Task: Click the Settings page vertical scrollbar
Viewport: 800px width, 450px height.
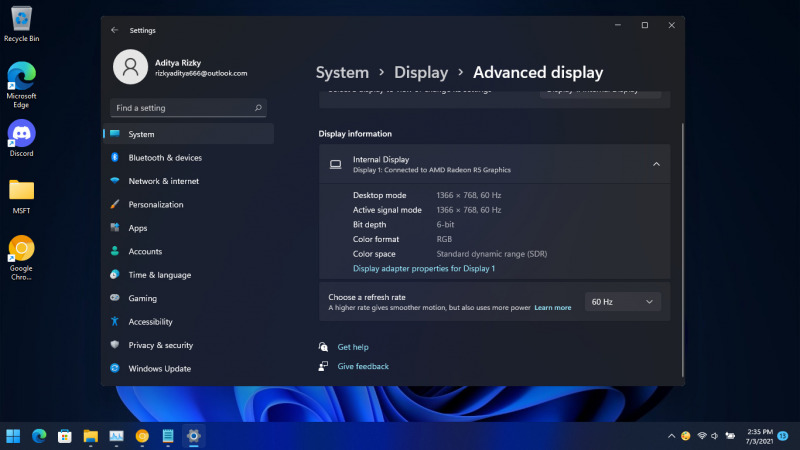Action: point(682,250)
